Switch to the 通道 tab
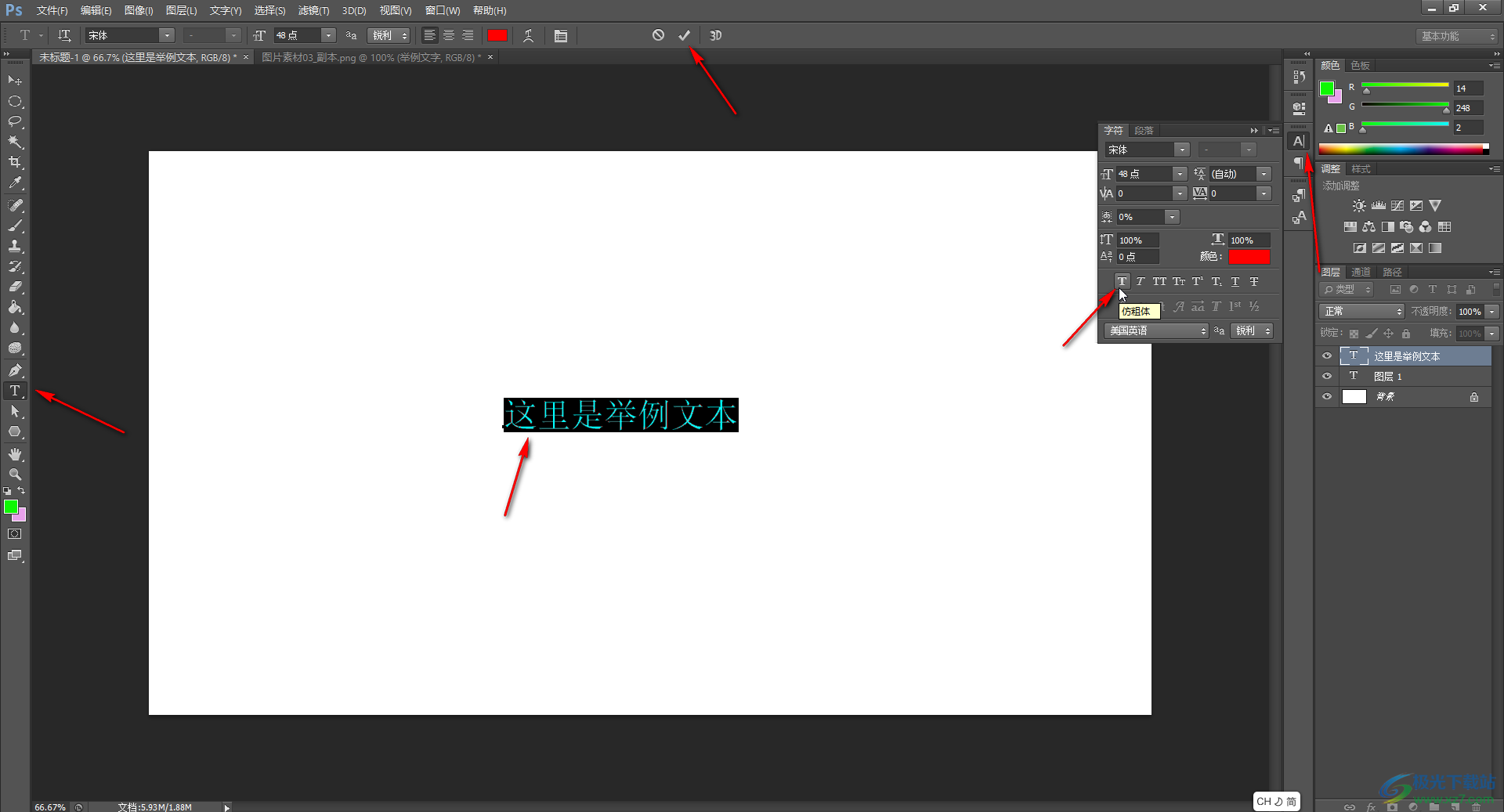 [x=1361, y=272]
